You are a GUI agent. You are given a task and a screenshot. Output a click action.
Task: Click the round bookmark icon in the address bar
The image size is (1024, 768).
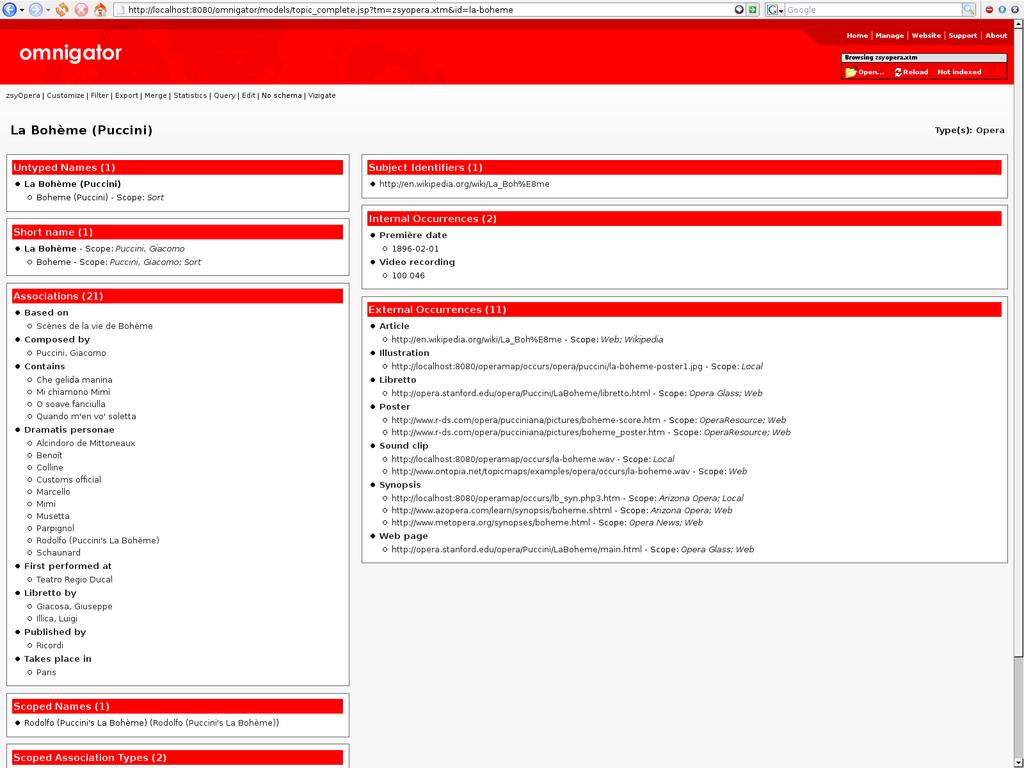[x=739, y=10]
